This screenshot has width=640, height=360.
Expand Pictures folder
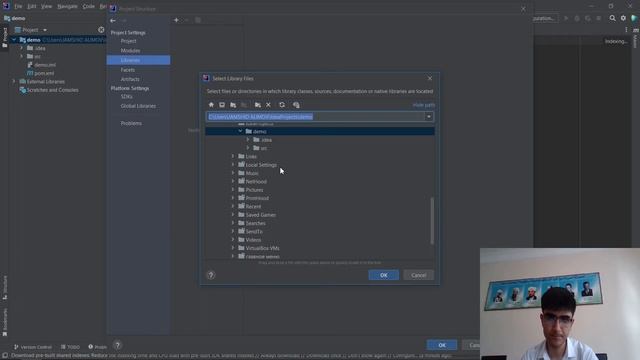point(233,190)
